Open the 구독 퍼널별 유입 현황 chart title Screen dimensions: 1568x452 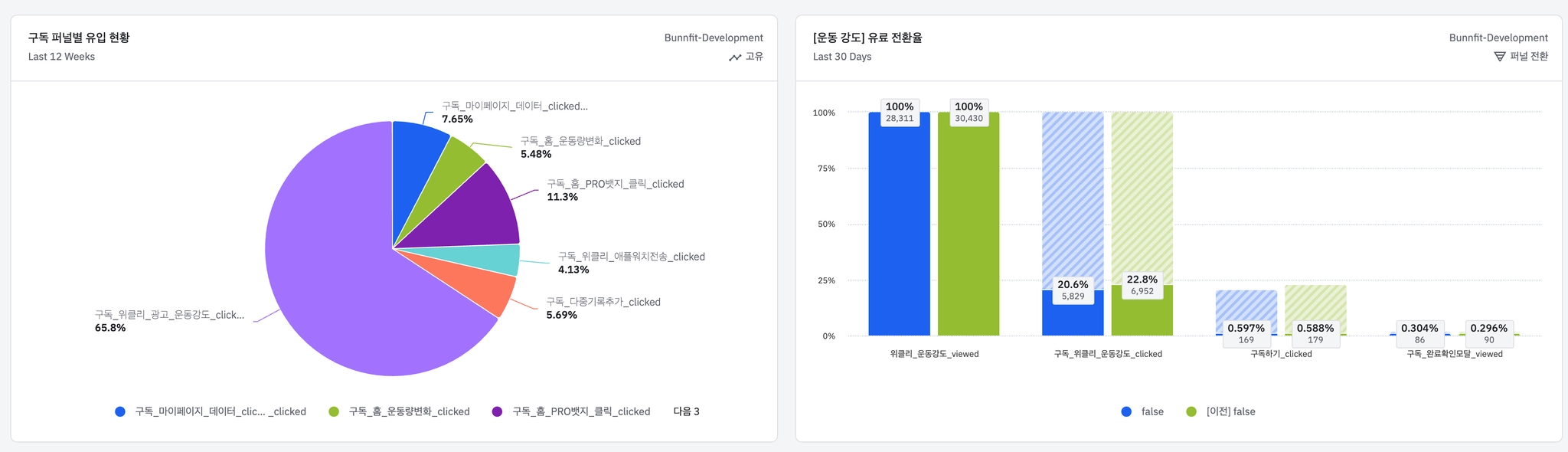pyautogui.click(x=79, y=38)
